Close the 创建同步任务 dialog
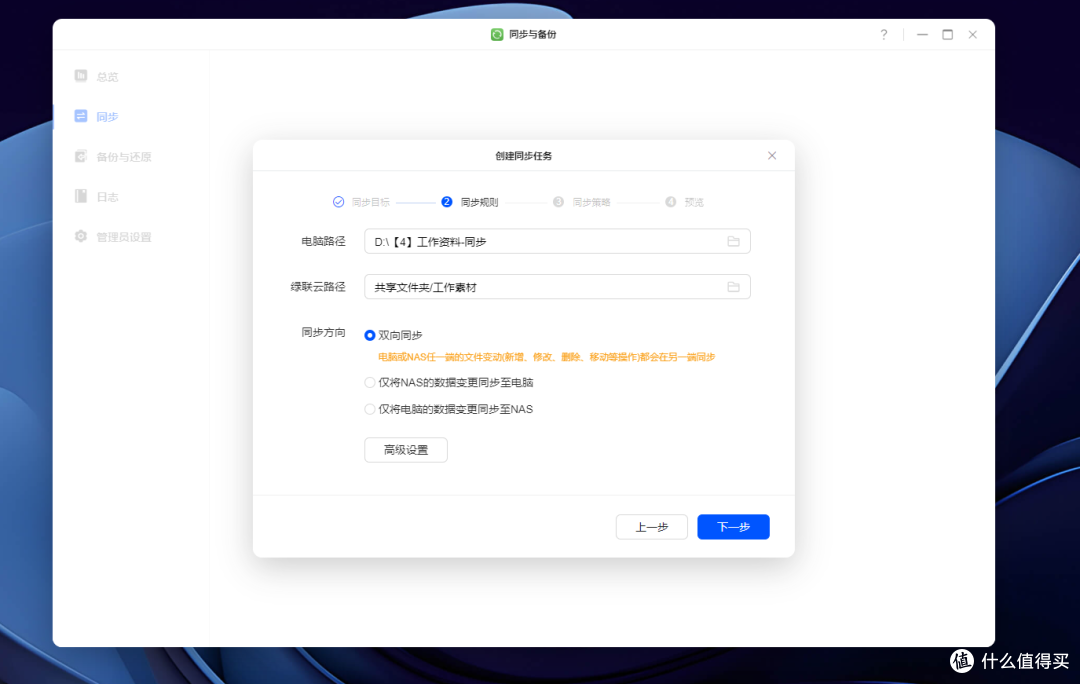The width and height of the screenshot is (1080, 684). coord(772,156)
